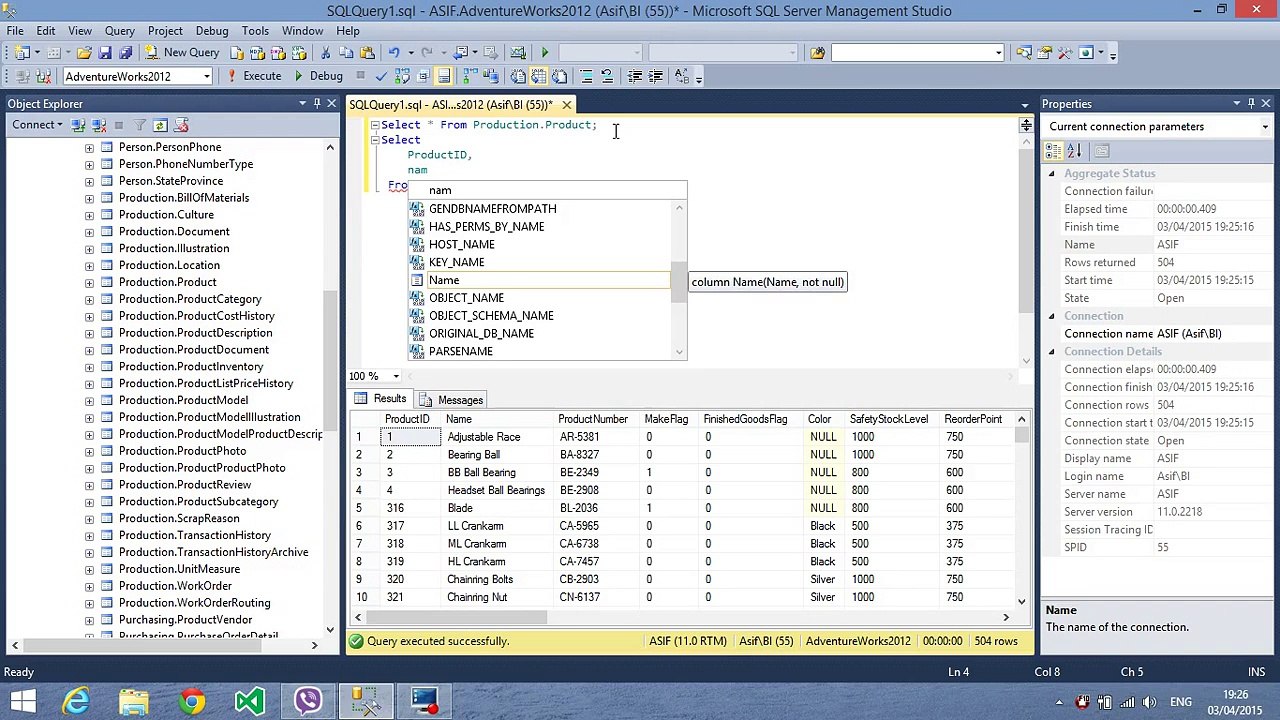Switch to the Results tab
Viewport: 1280px width, 720px height.
(x=380, y=399)
